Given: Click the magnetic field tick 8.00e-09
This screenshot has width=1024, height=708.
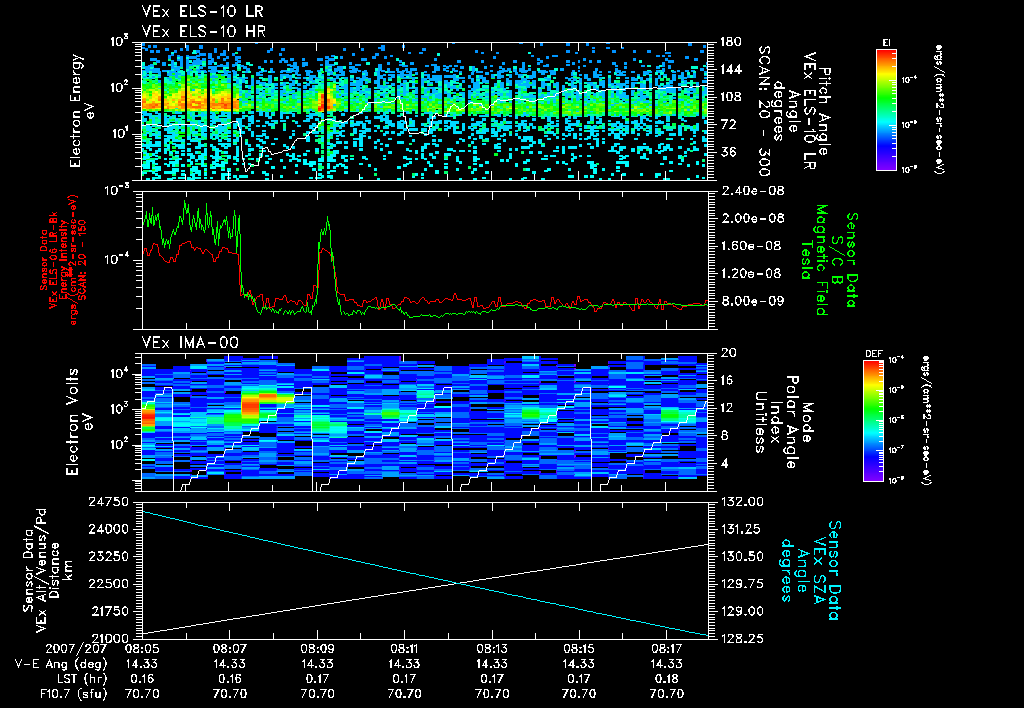Looking at the screenshot, I should pos(752,301).
